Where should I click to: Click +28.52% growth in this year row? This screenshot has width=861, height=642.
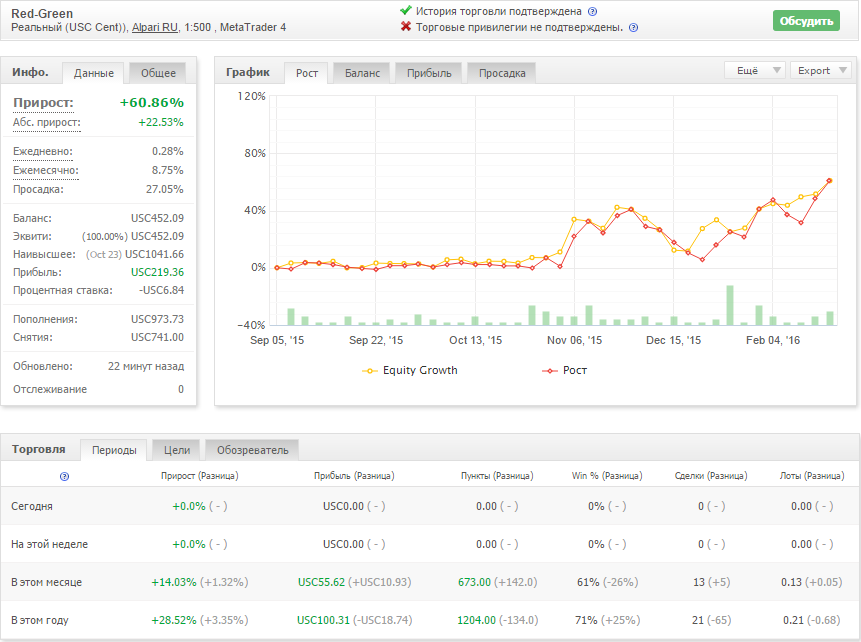[174, 620]
